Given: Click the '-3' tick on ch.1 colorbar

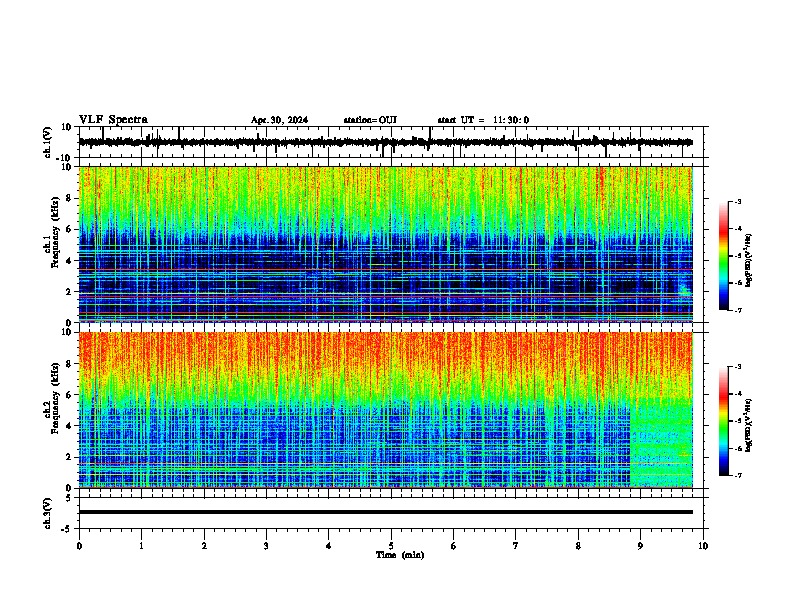Looking at the screenshot, I should pyautogui.click(x=737, y=201).
